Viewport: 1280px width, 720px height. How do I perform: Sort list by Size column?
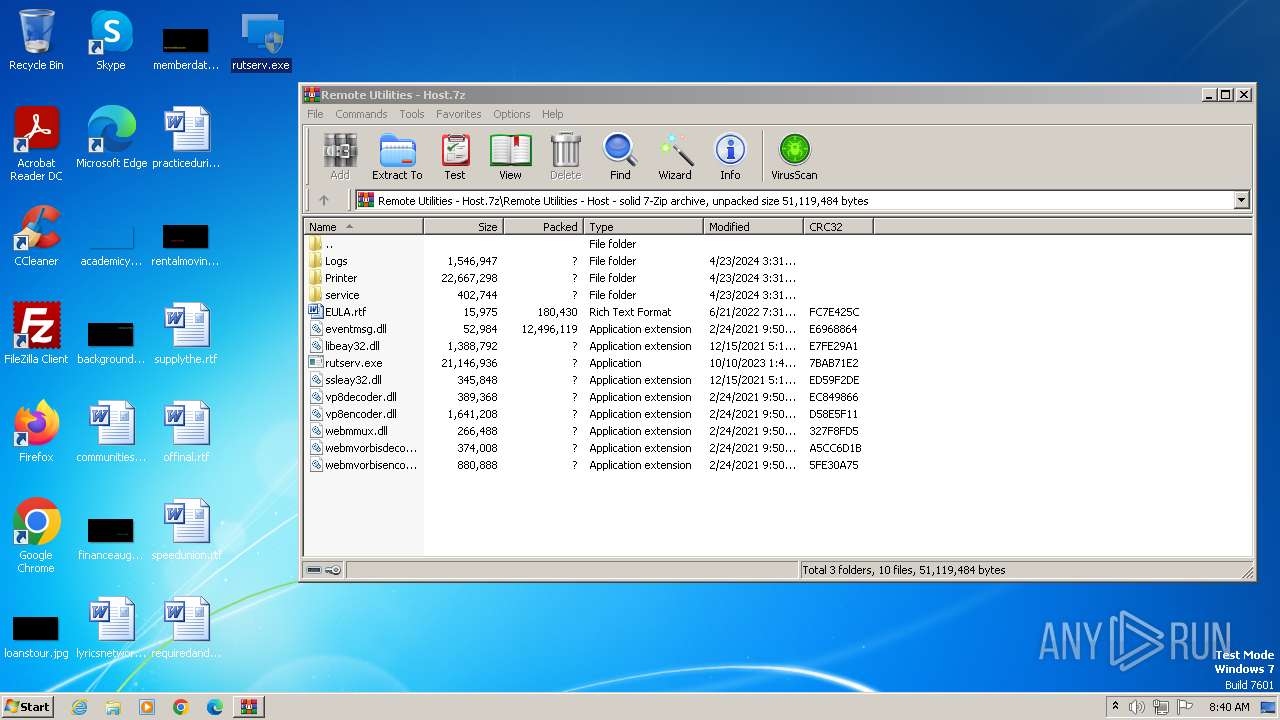click(x=463, y=227)
